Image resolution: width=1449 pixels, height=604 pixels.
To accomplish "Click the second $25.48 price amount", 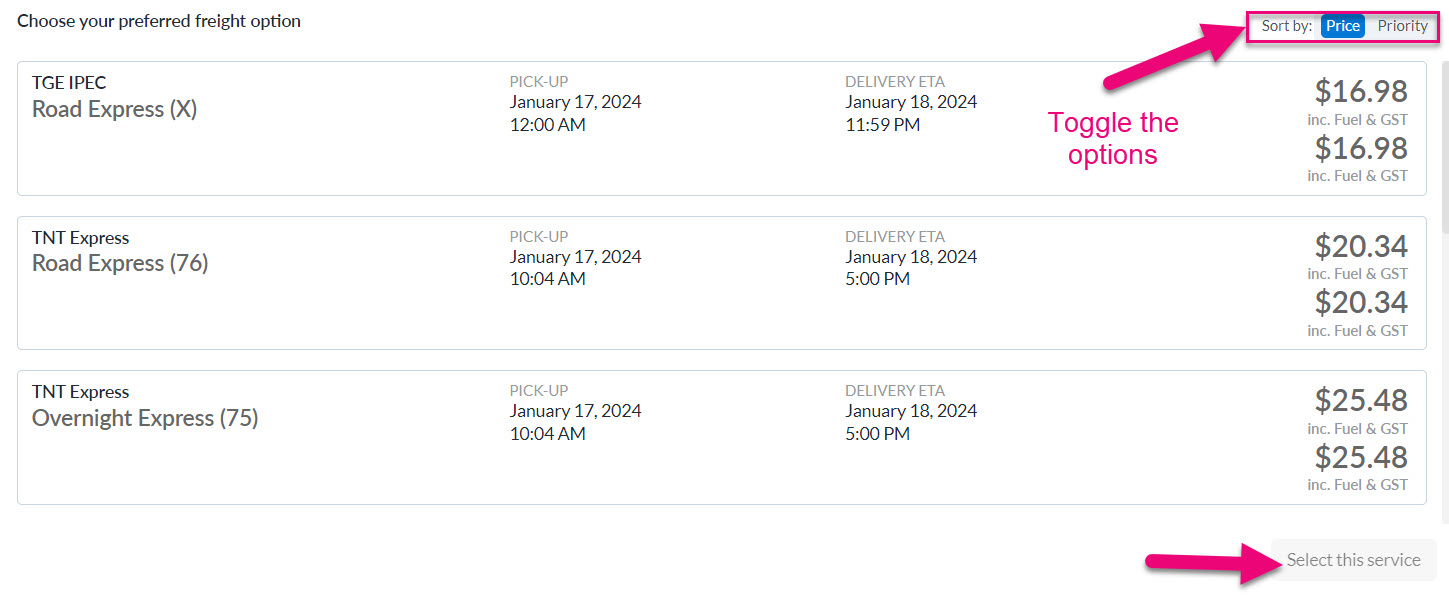I will pos(1360,457).
